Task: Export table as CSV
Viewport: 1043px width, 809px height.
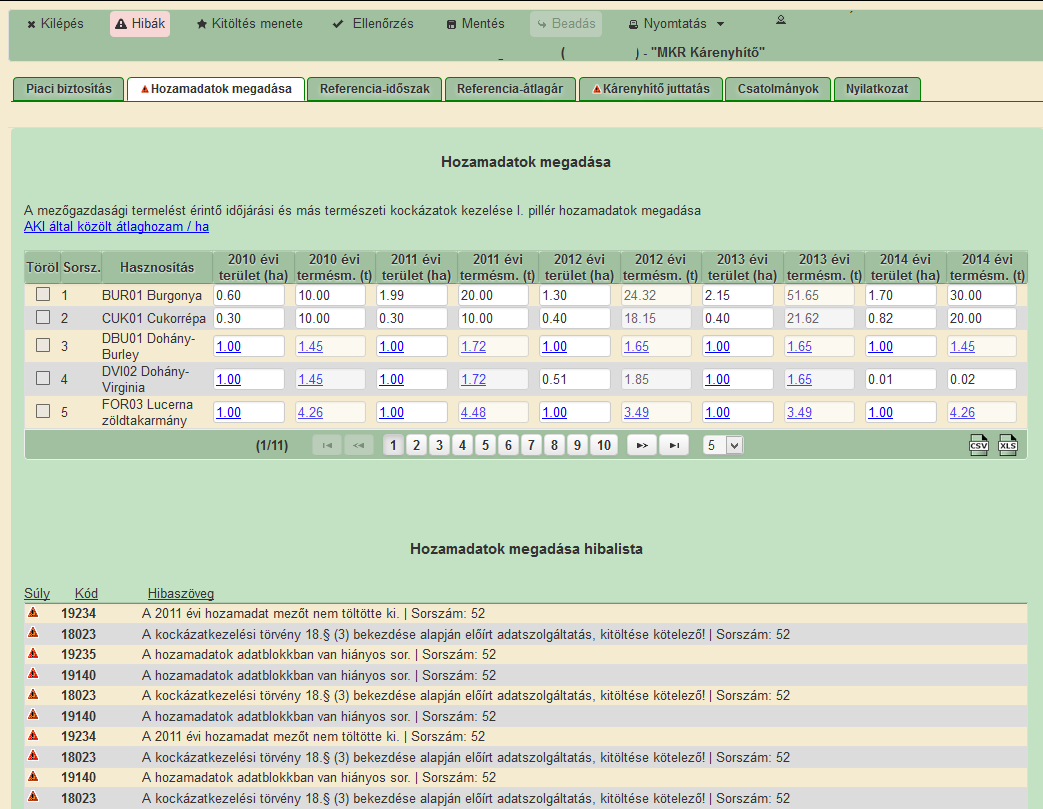Action: 978,445
